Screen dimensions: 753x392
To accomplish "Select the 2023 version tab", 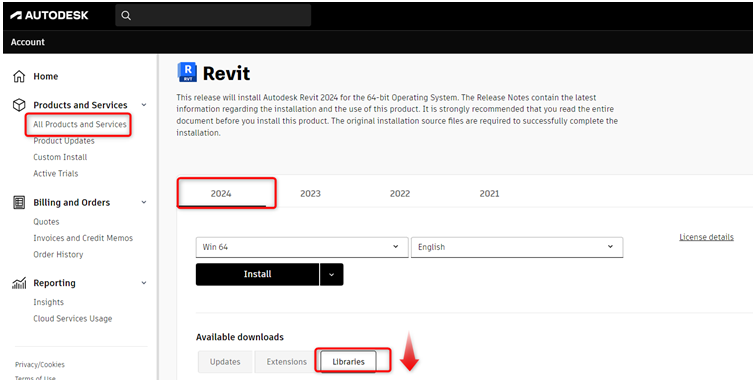I will (310, 194).
